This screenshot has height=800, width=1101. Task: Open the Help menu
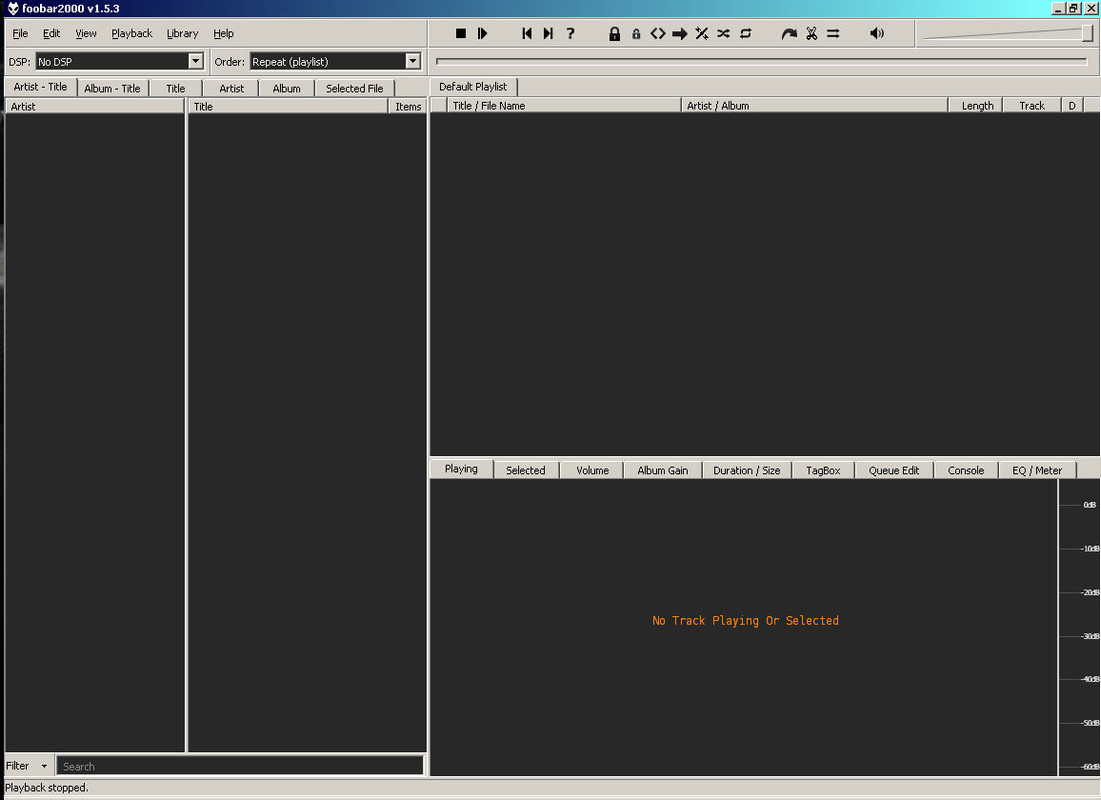click(223, 33)
